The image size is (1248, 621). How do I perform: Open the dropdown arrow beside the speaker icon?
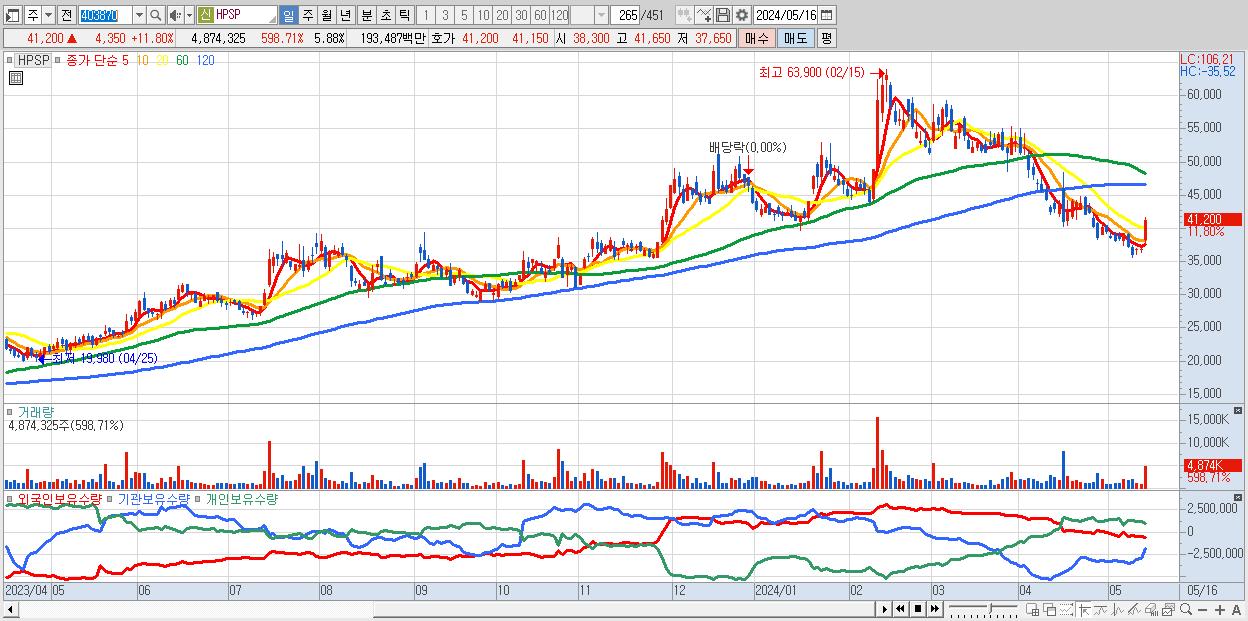coord(189,16)
